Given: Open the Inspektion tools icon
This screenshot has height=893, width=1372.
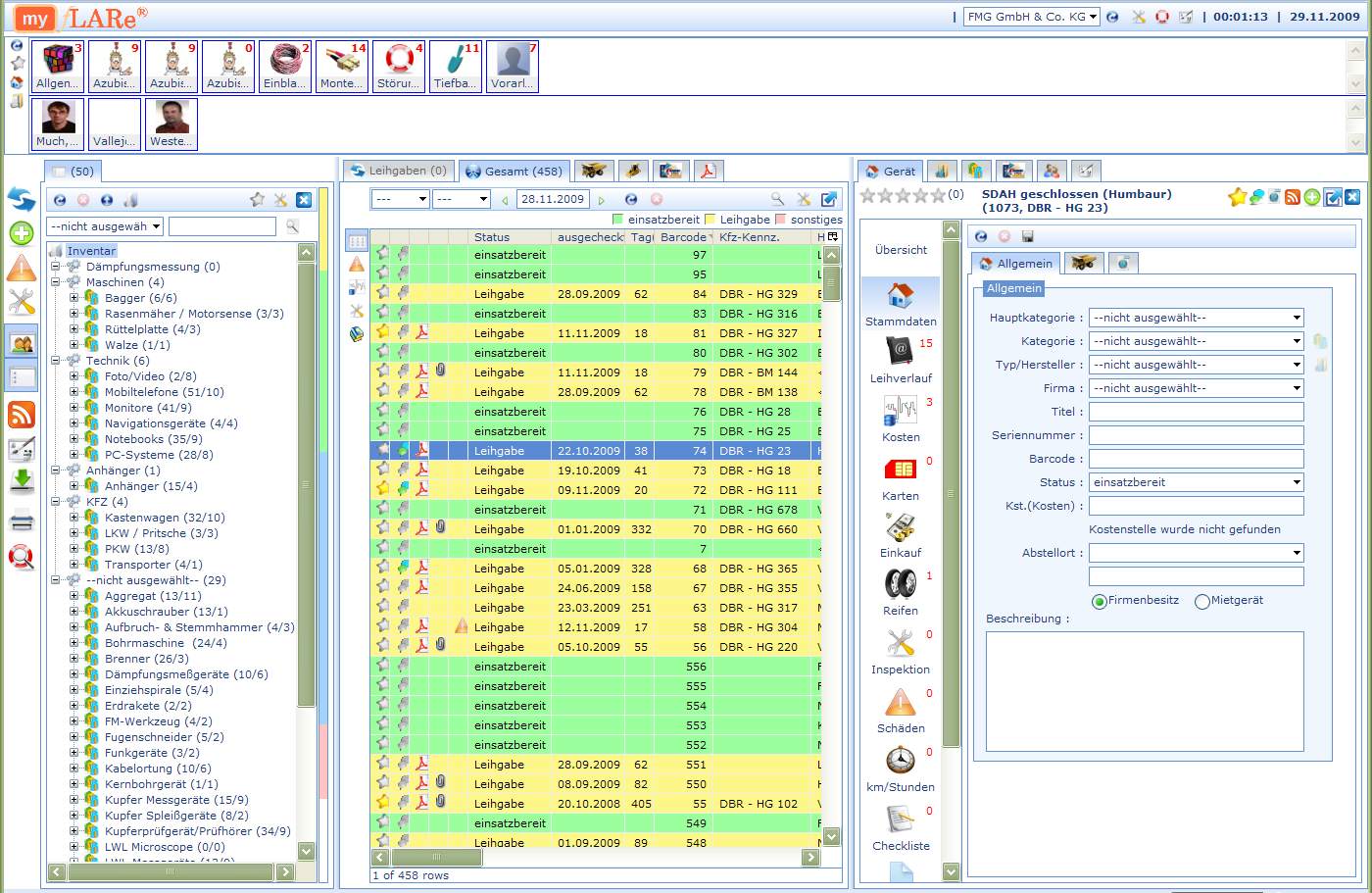Looking at the screenshot, I should pyautogui.click(x=900, y=643).
